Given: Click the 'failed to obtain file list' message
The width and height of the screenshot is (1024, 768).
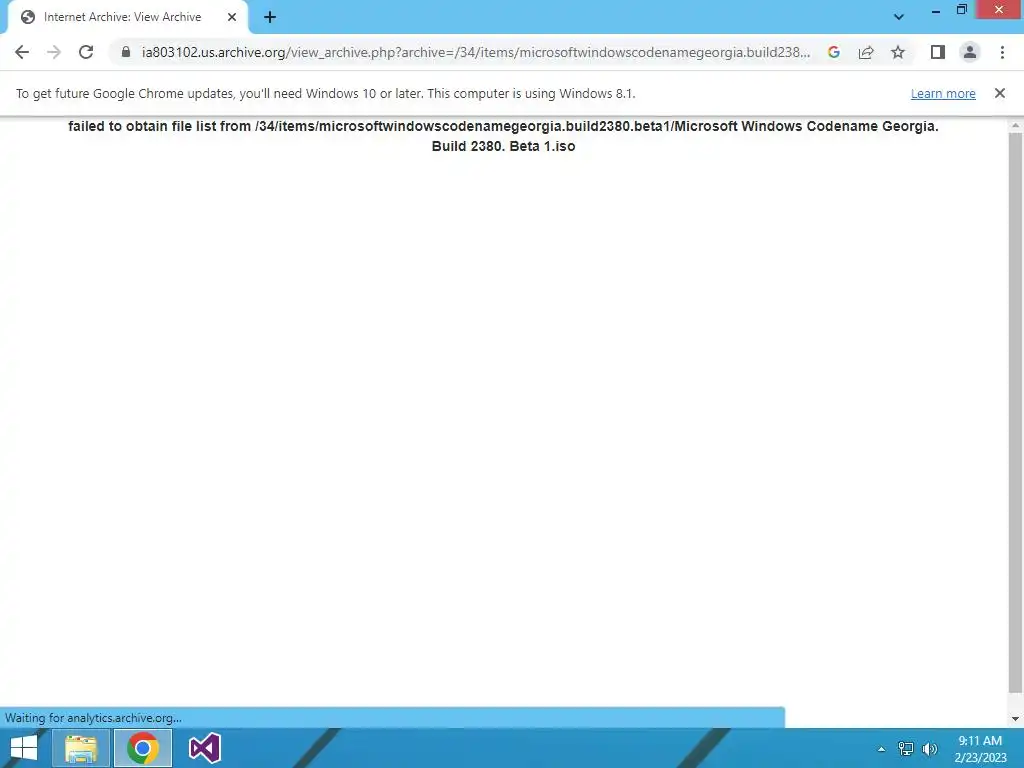Looking at the screenshot, I should [x=503, y=136].
